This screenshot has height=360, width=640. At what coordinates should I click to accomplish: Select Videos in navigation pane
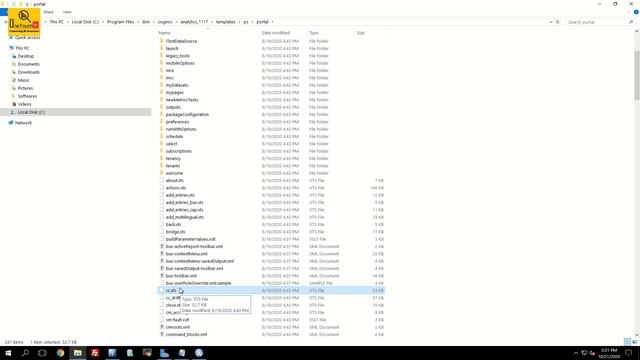point(24,104)
